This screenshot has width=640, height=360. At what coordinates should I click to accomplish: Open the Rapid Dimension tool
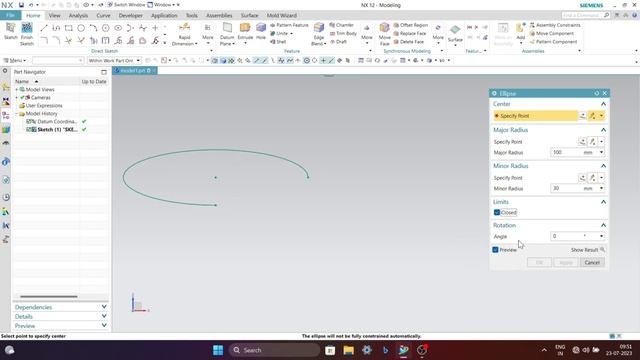click(x=184, y=33)
